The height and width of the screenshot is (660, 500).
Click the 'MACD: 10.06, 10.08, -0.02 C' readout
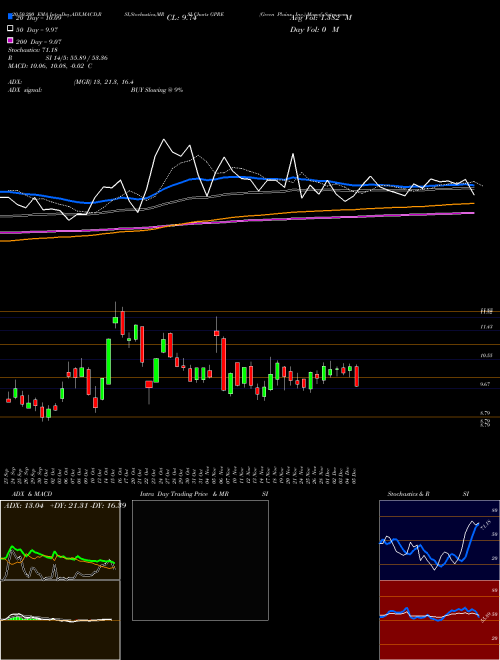tap(50, 66)
